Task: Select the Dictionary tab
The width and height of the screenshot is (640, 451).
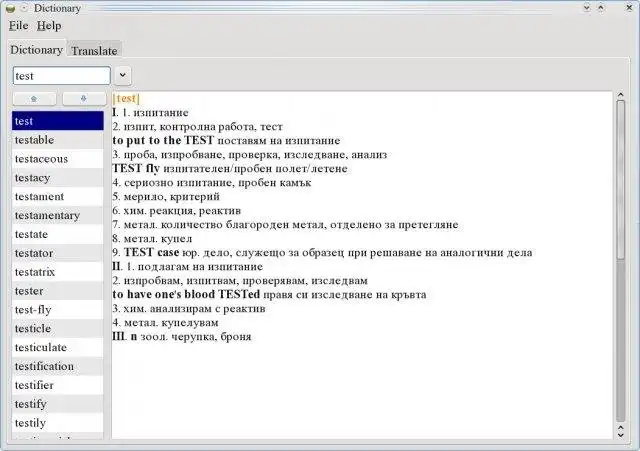Action: 36,50
